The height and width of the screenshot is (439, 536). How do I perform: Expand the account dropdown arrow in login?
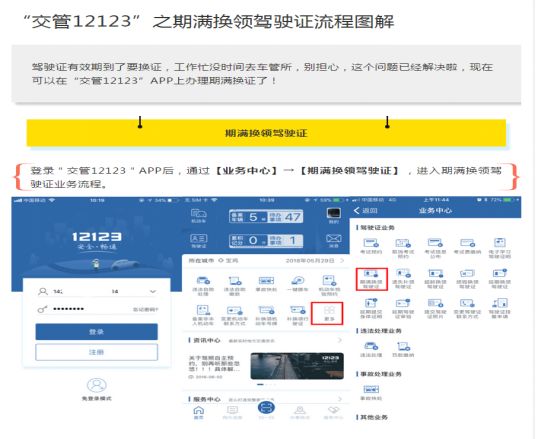click(x=153, y=291)
